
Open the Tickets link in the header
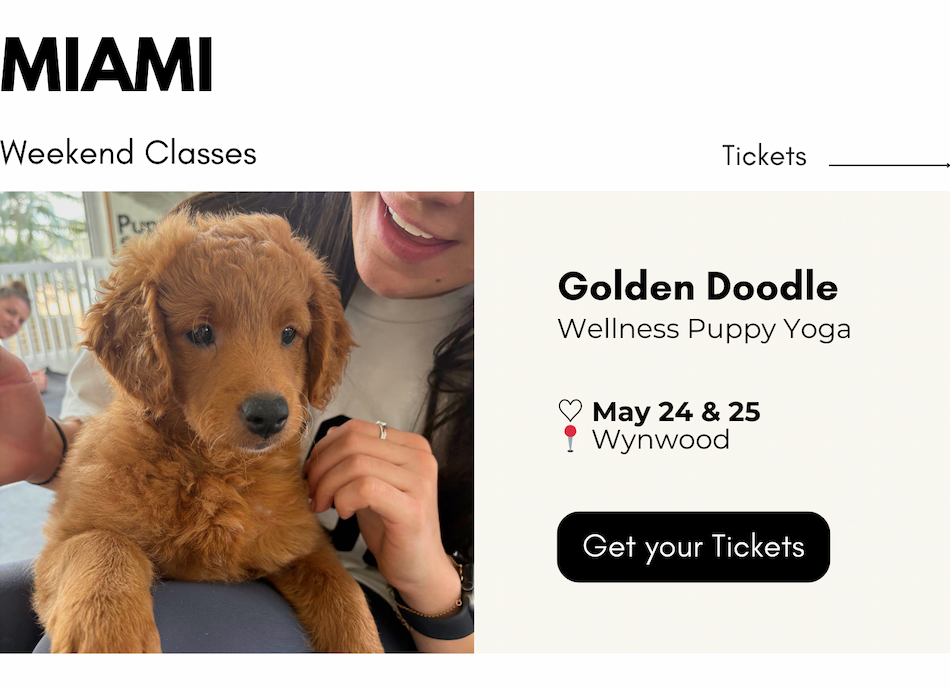click(x=764, y=156)
